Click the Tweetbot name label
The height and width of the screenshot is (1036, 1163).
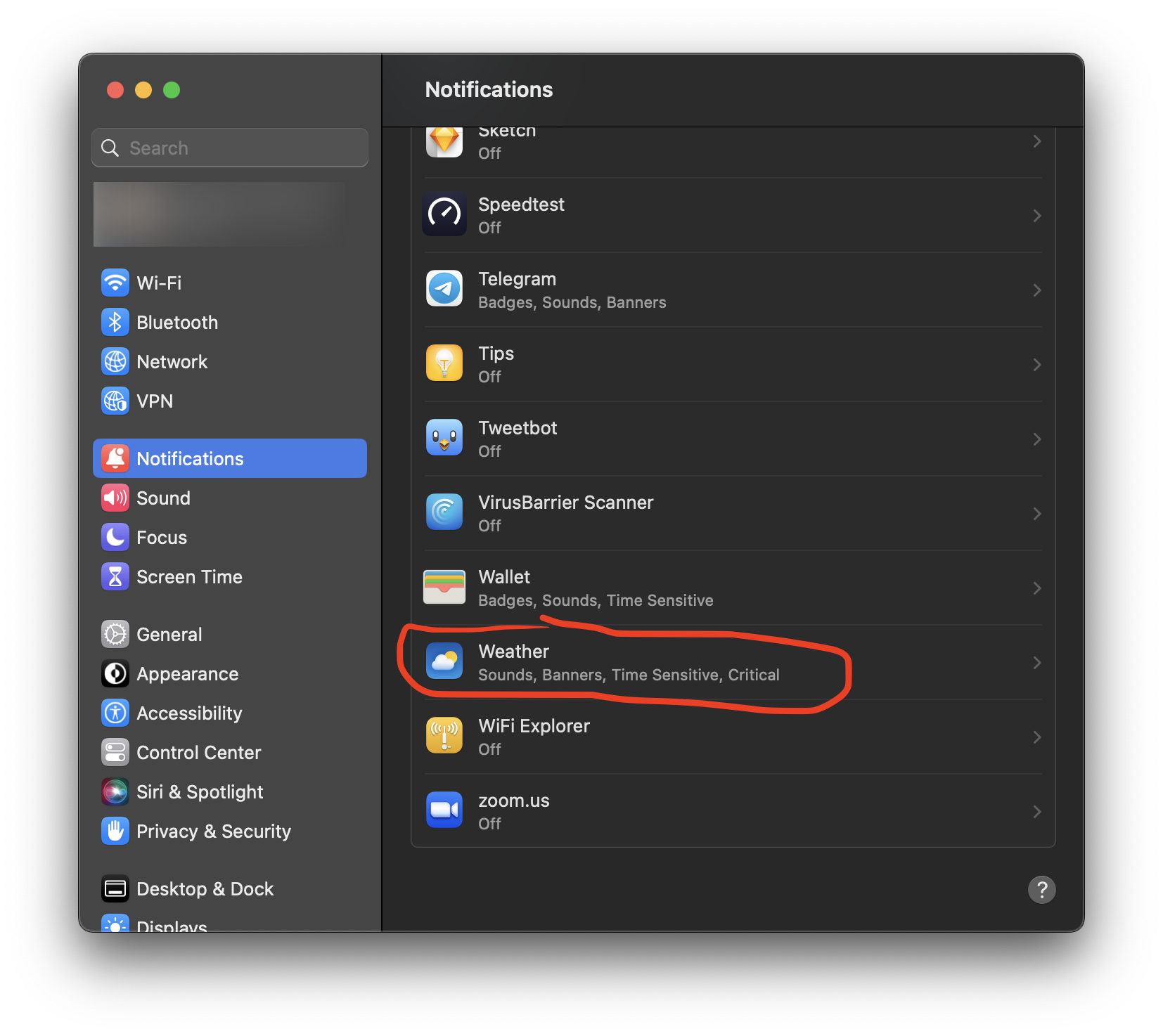(x=518, y=428)
